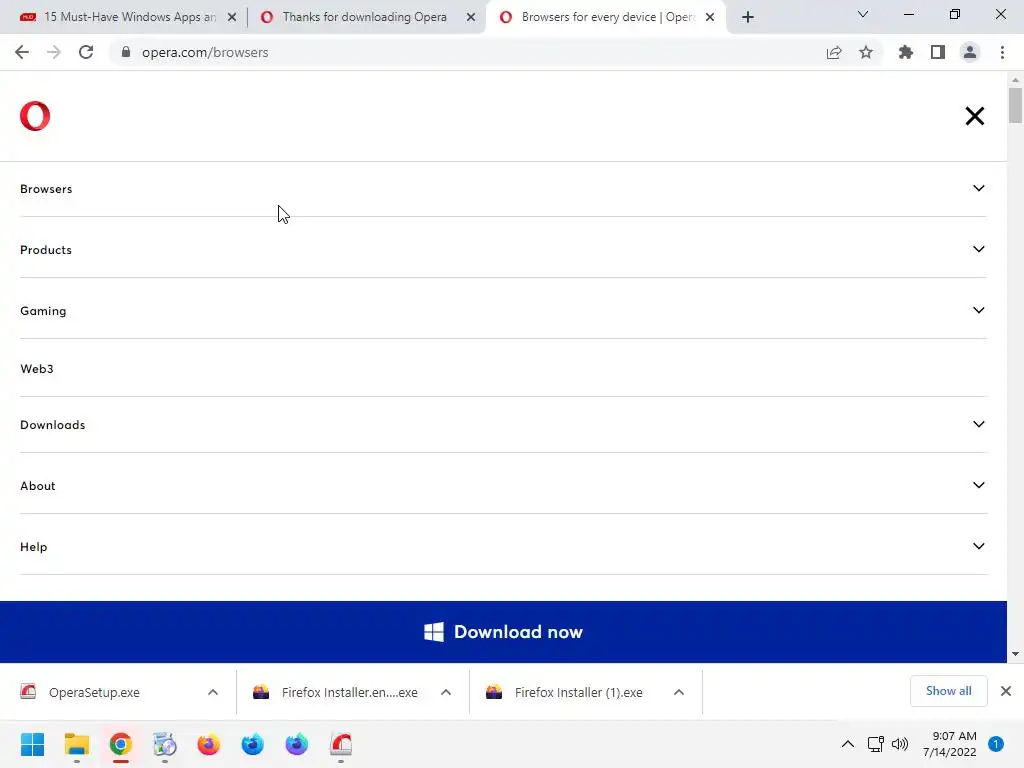The image size is (1024, 768).
Task: Close the Opera site menu overlay
Action: pyautogui.click(x=974, y=116)
